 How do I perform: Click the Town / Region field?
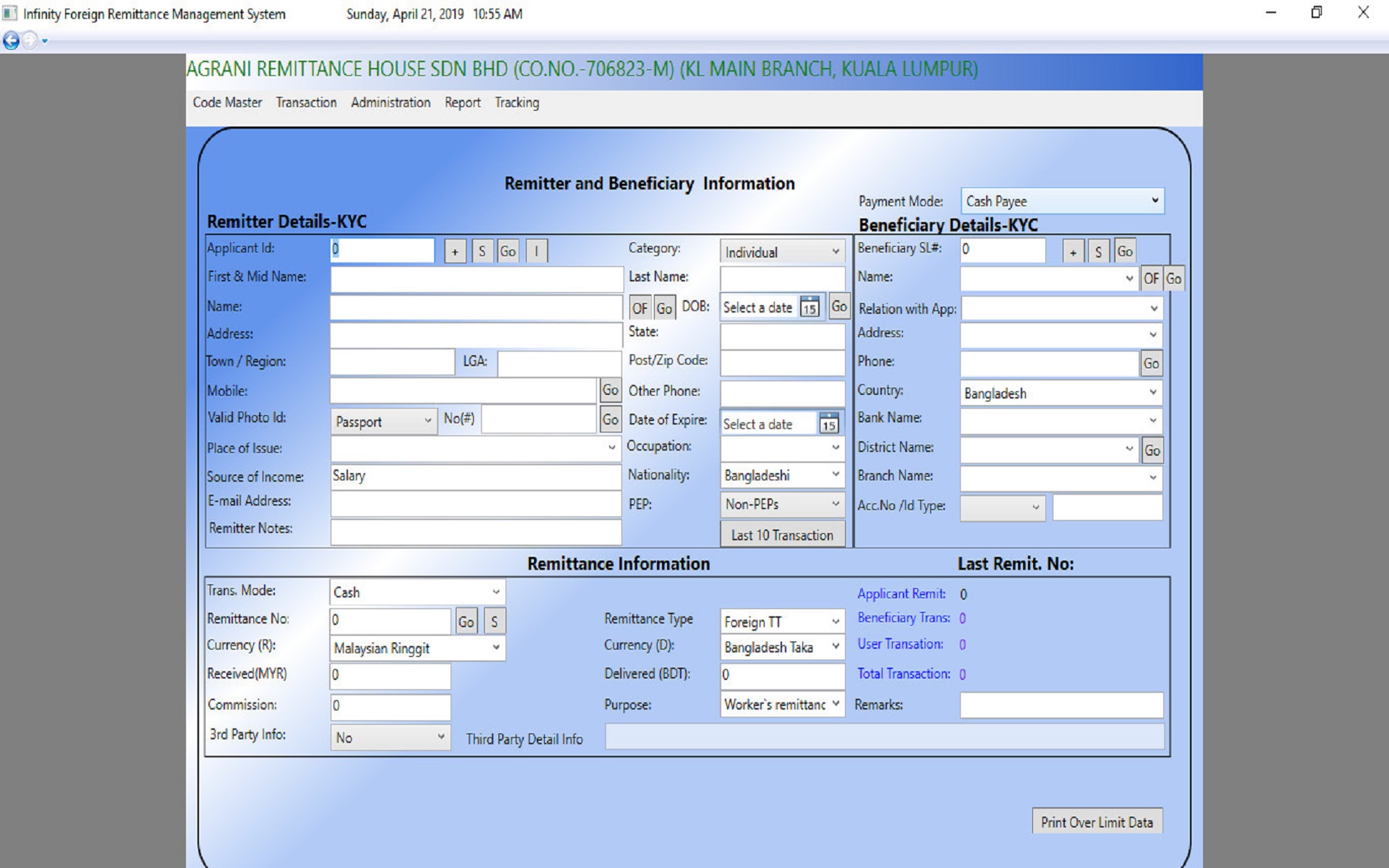click(x=392, y=362)
